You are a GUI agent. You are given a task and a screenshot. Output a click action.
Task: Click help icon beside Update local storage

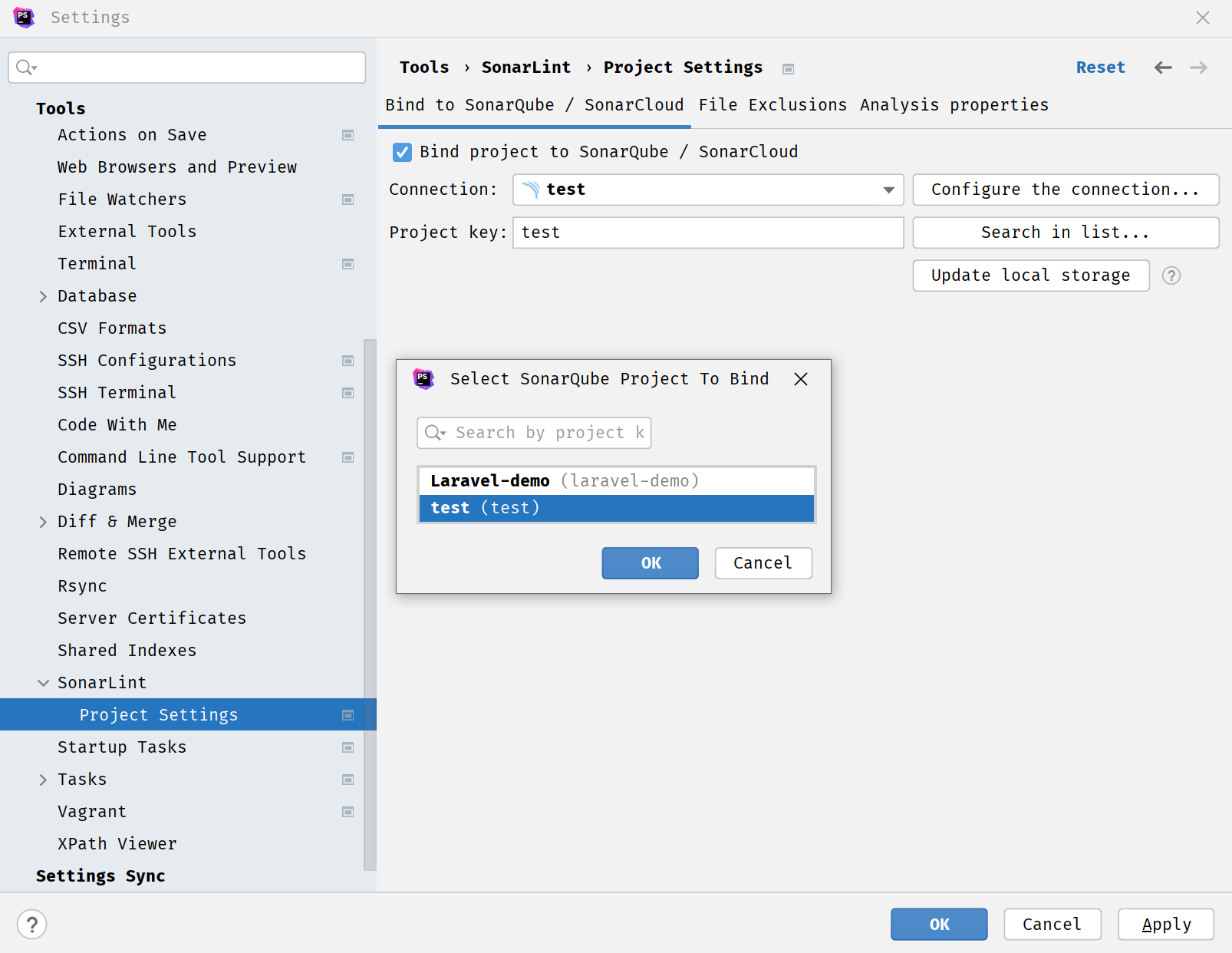pos(1171,275)
